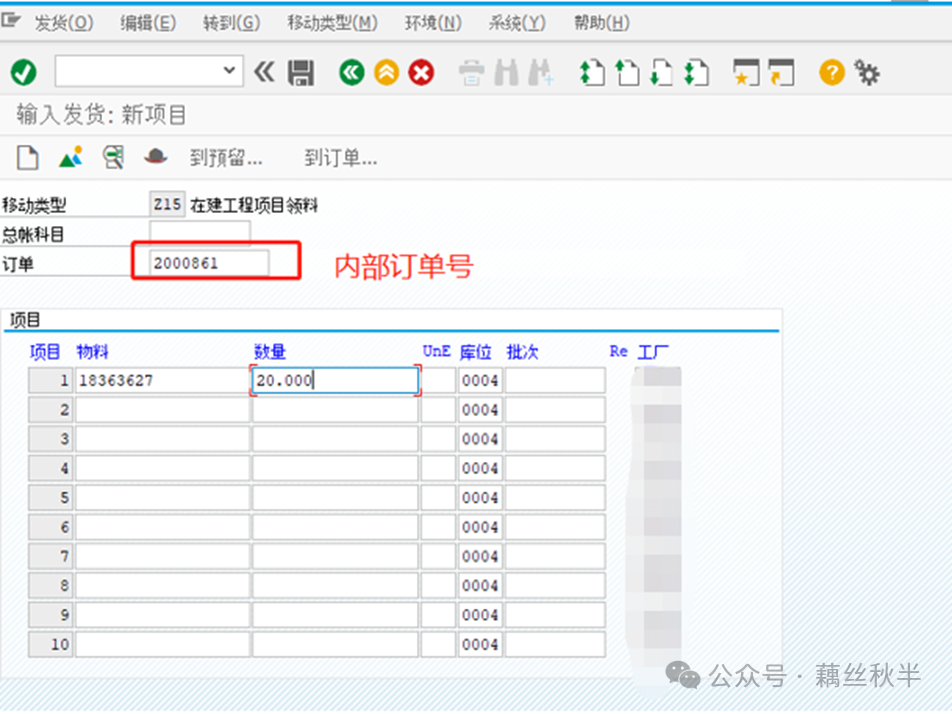This screenshot has width=952, height=714.
Task: Click the quantity field in row 3
Action: [335, 439]
